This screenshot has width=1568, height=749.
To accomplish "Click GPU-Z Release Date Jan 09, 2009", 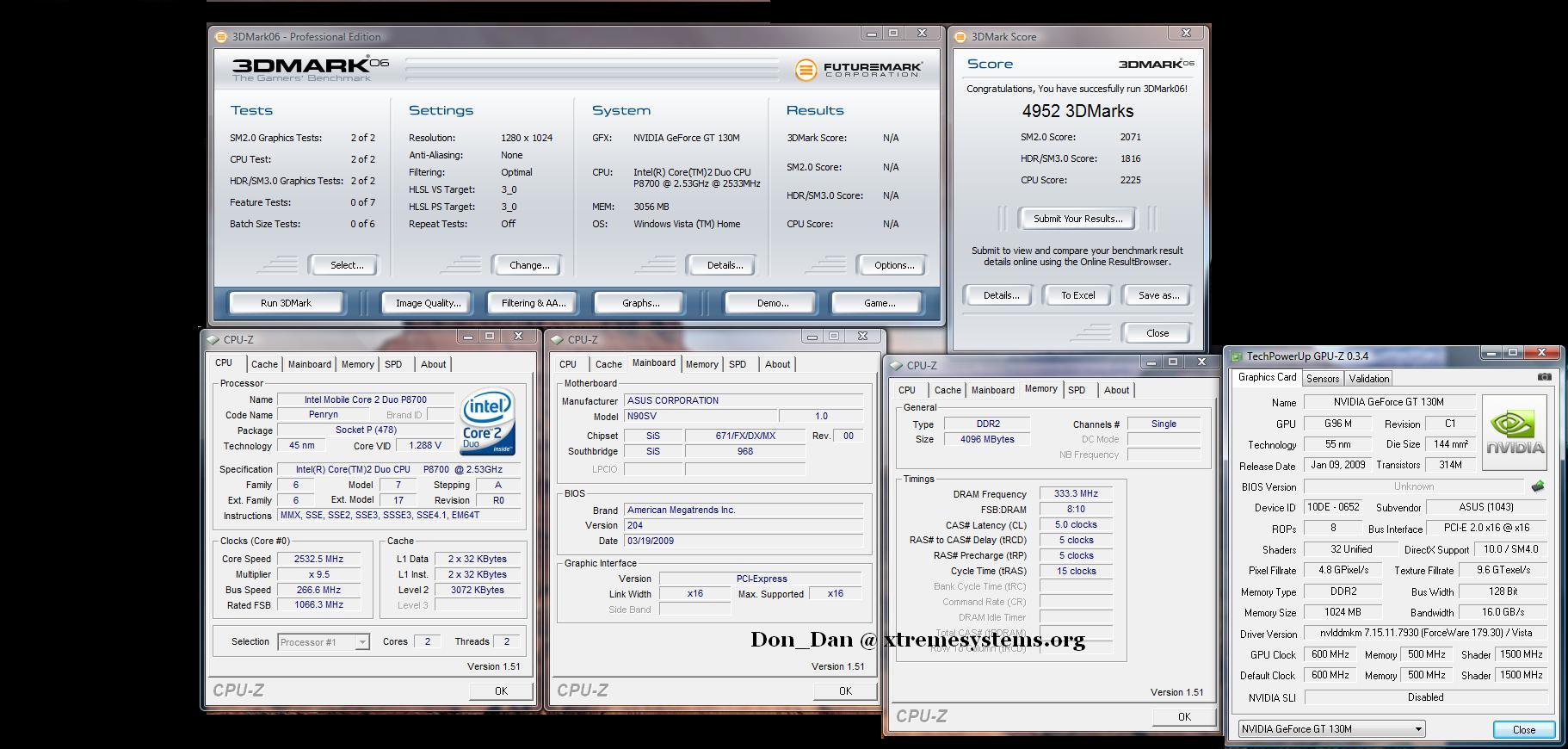I will tap(1338, 465).
